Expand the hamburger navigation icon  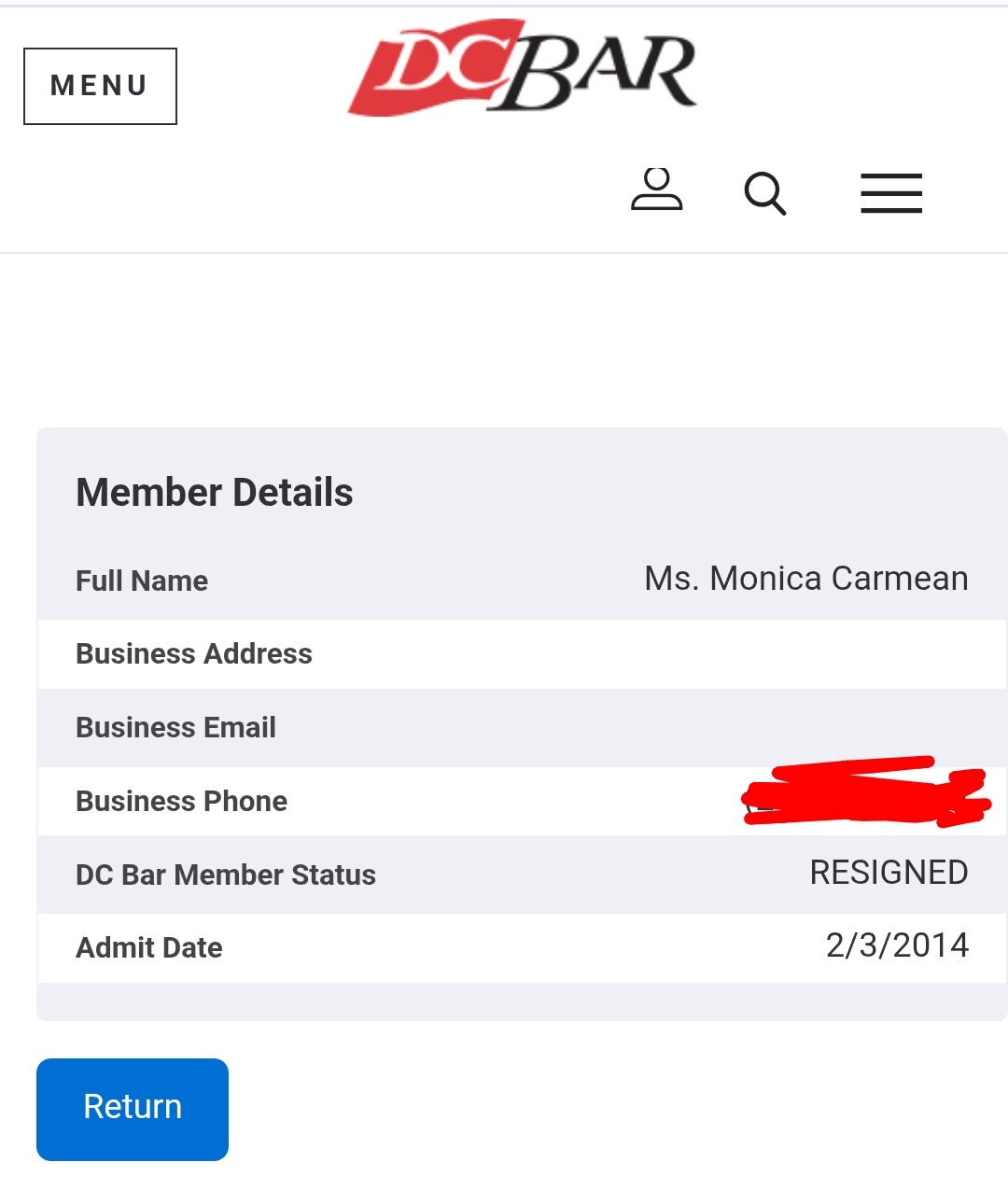(891, 193)
